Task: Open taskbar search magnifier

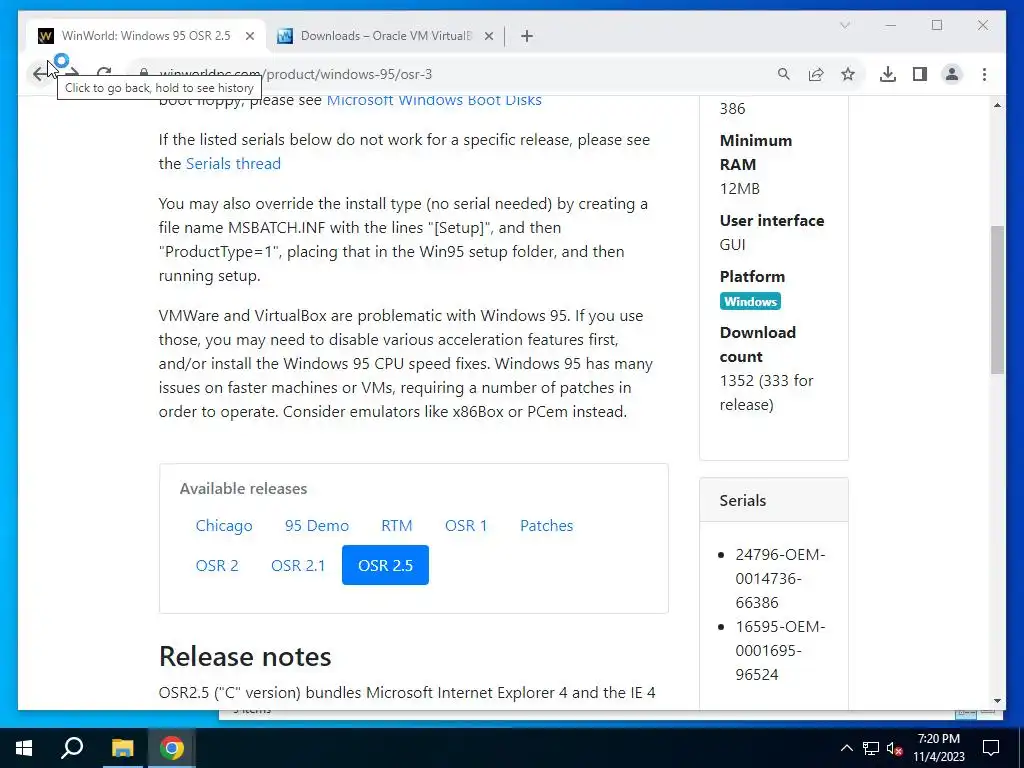Action: 72,748
